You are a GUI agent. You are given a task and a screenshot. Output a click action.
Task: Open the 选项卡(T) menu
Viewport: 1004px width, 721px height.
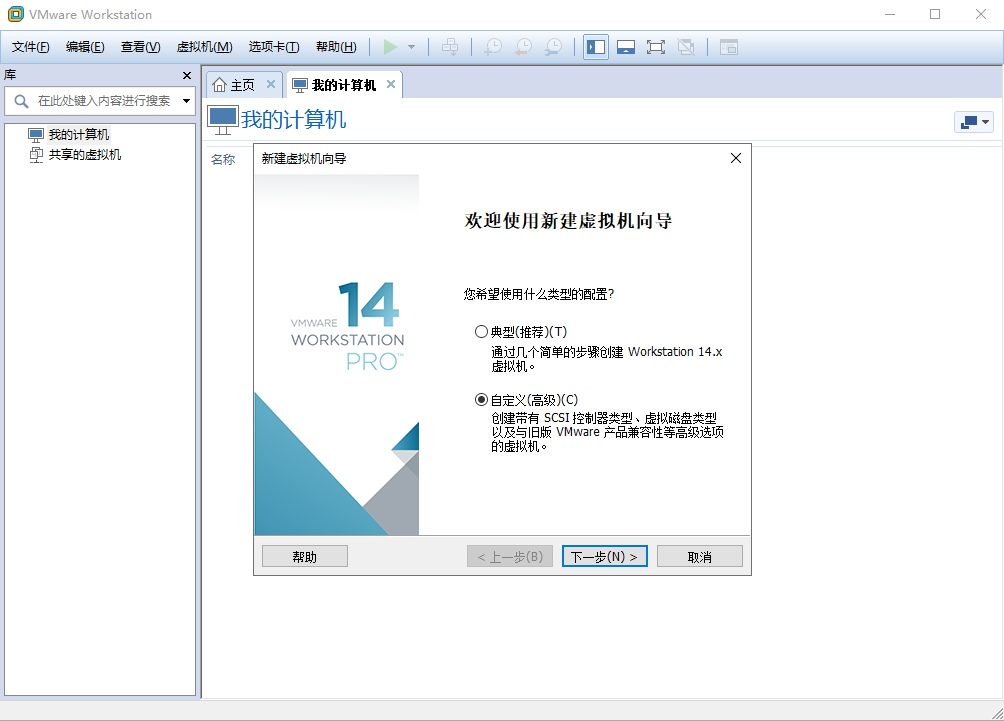point(273,47)
